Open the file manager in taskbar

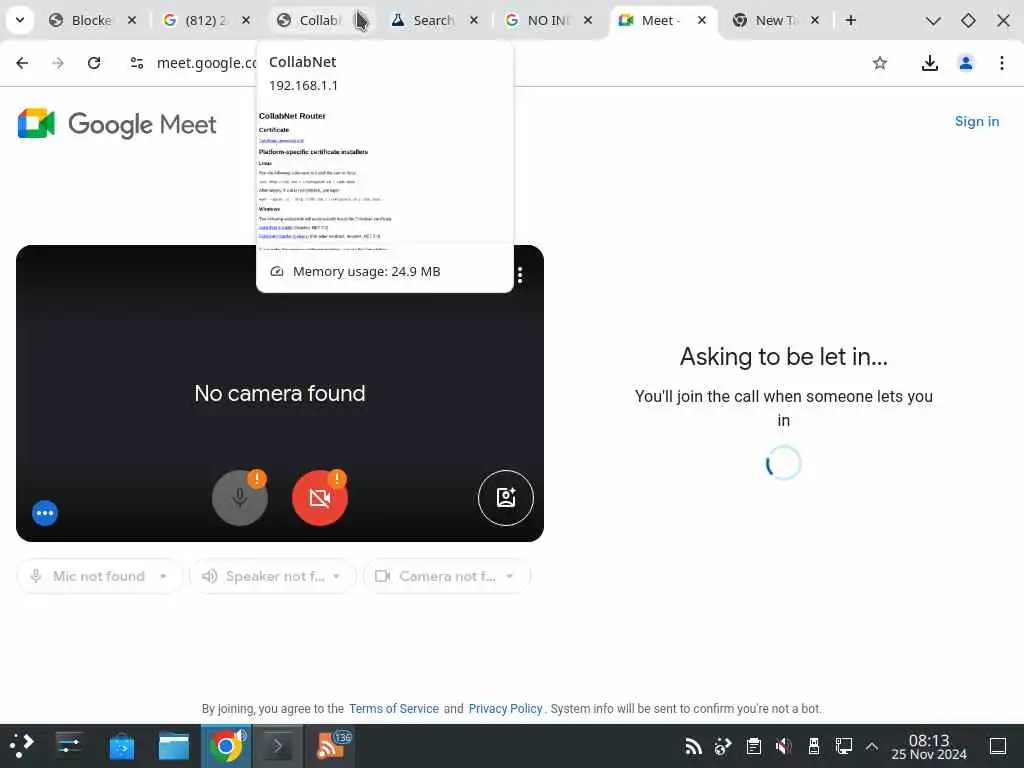[x=174, y=746]
